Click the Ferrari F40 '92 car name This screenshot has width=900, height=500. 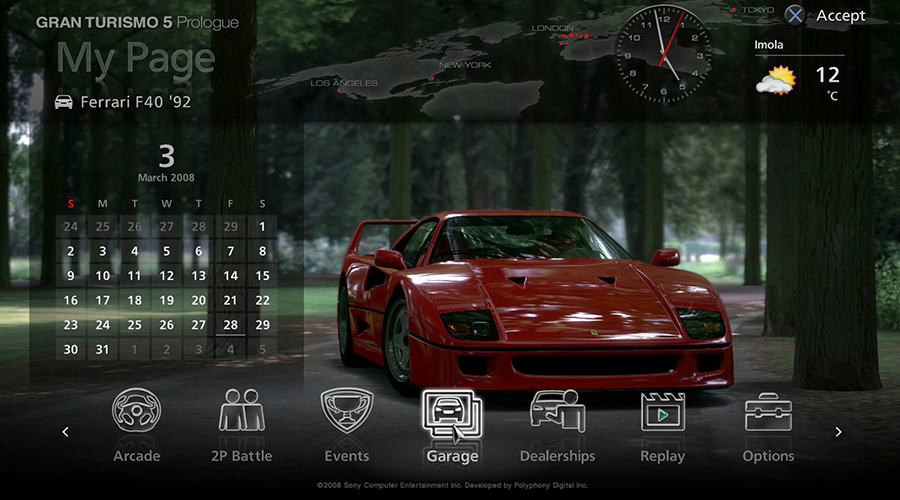click(x=135, y=102)
